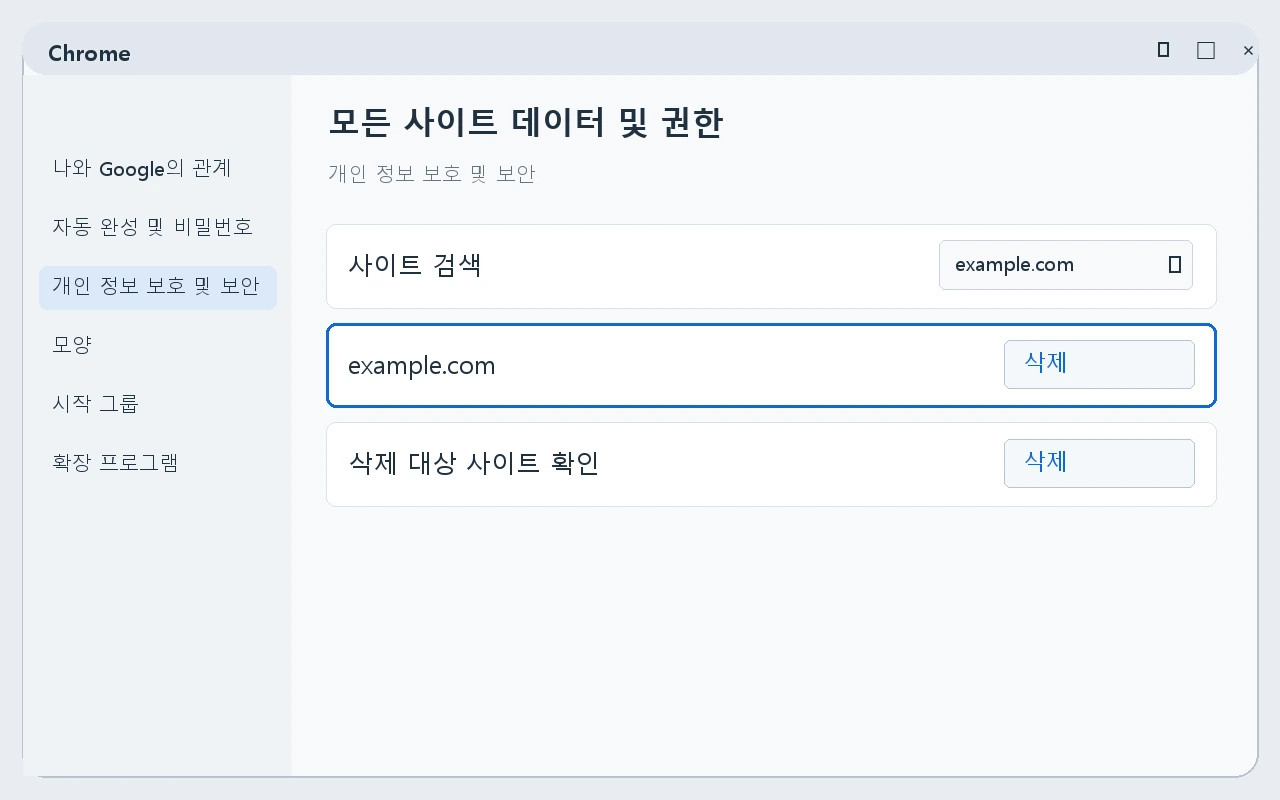Clear the site search field icon
1280x800 pixels.
[x=1175, y=265]
